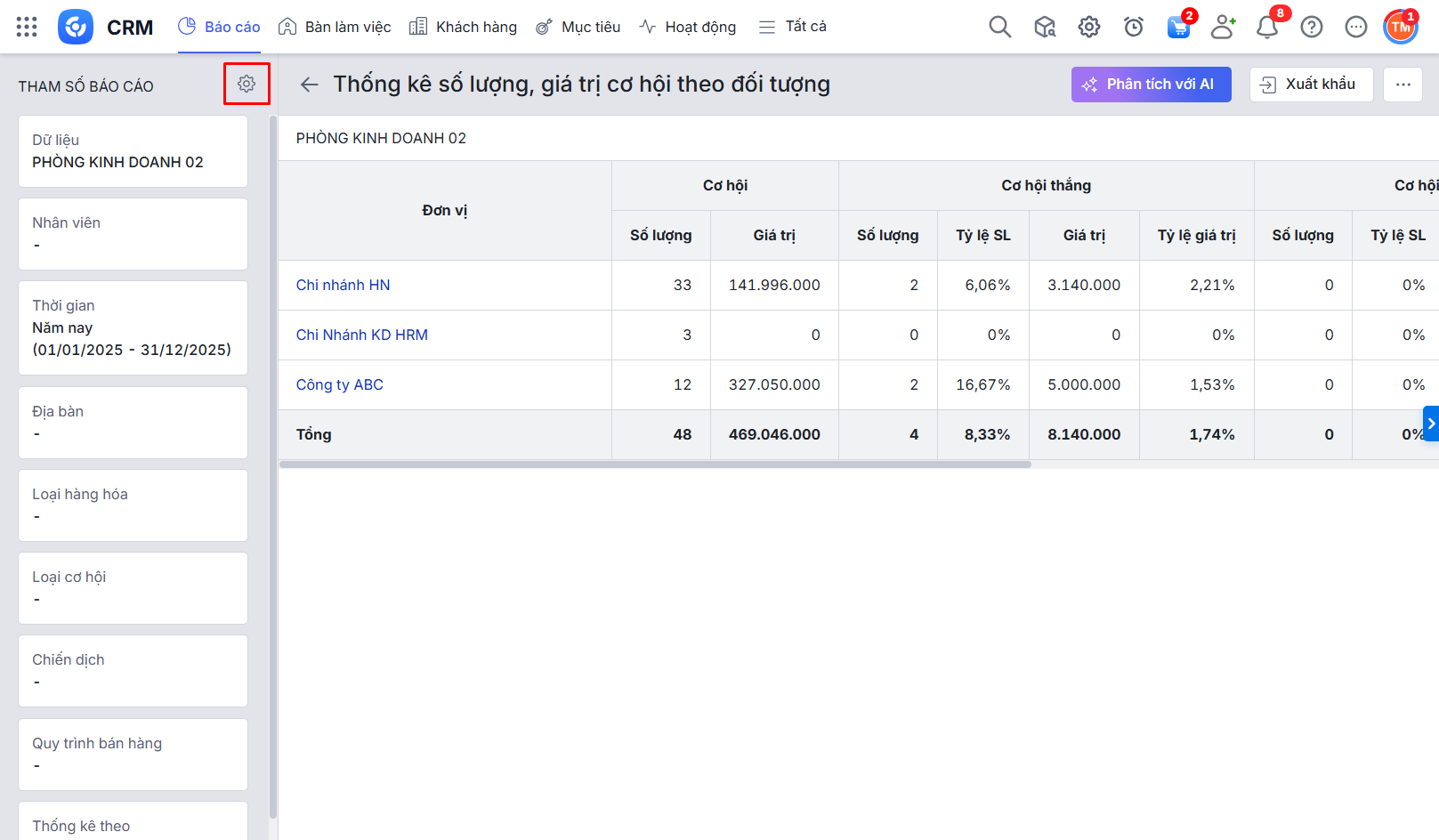Open the shopping cart icon
The image size is (1439, 840).
[x=1178, y=27]
